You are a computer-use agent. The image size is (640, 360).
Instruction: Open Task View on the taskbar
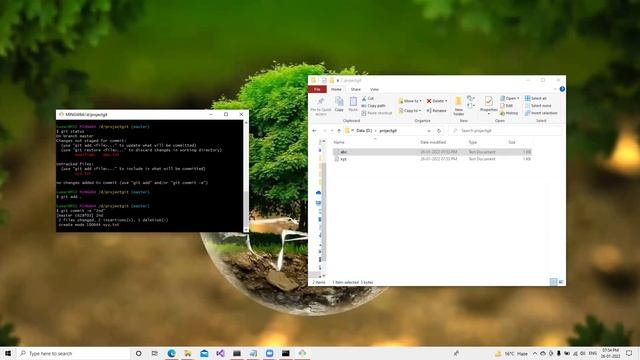pyautogui.click(x=154, y=353)
